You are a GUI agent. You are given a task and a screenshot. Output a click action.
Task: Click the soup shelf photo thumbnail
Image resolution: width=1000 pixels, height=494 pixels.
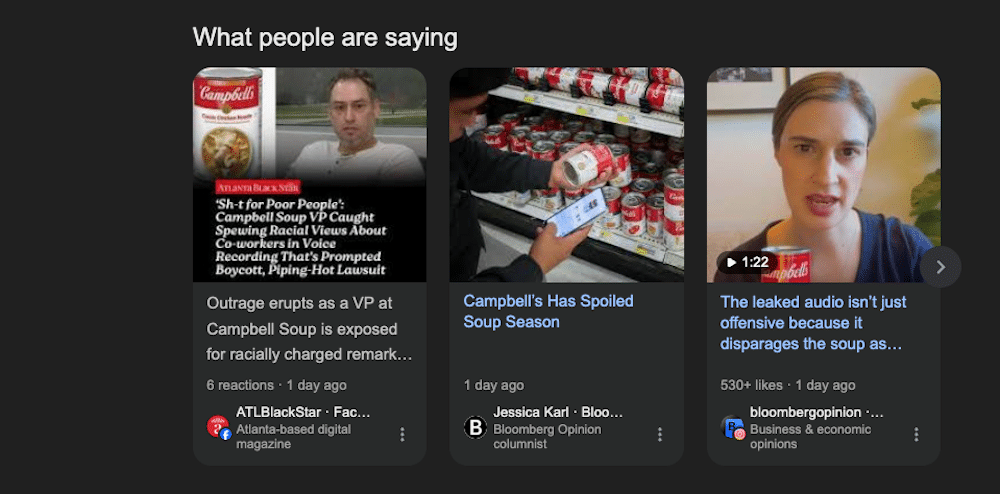pyautogui.click(x=567, y=175)
